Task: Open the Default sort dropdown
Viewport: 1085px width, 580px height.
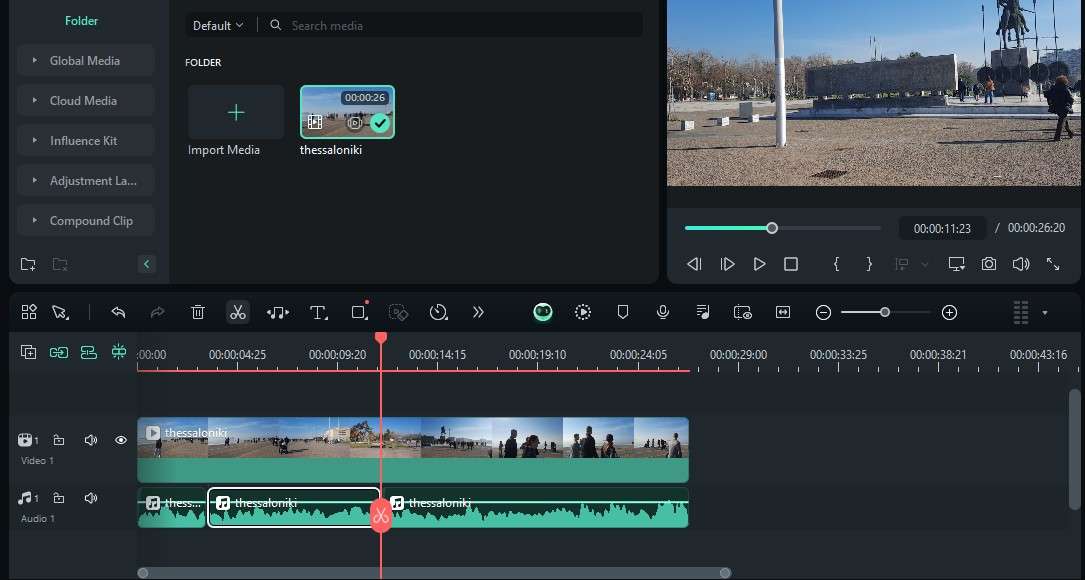Action: [218, 26]
